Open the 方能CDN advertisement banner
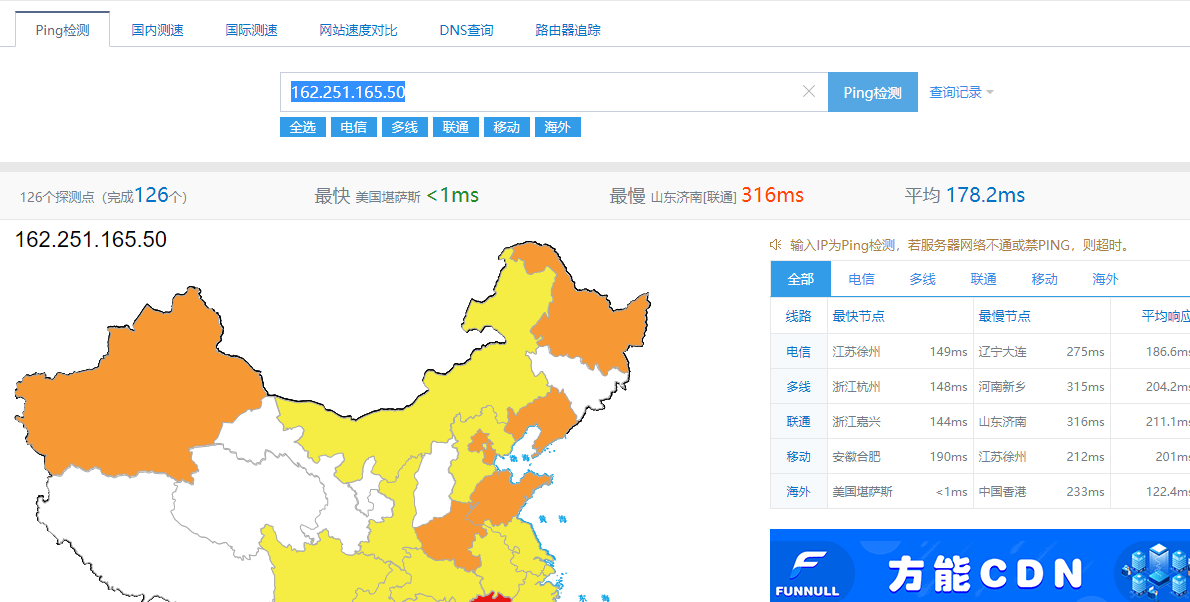1190x602 pixels. coord(985,572)
